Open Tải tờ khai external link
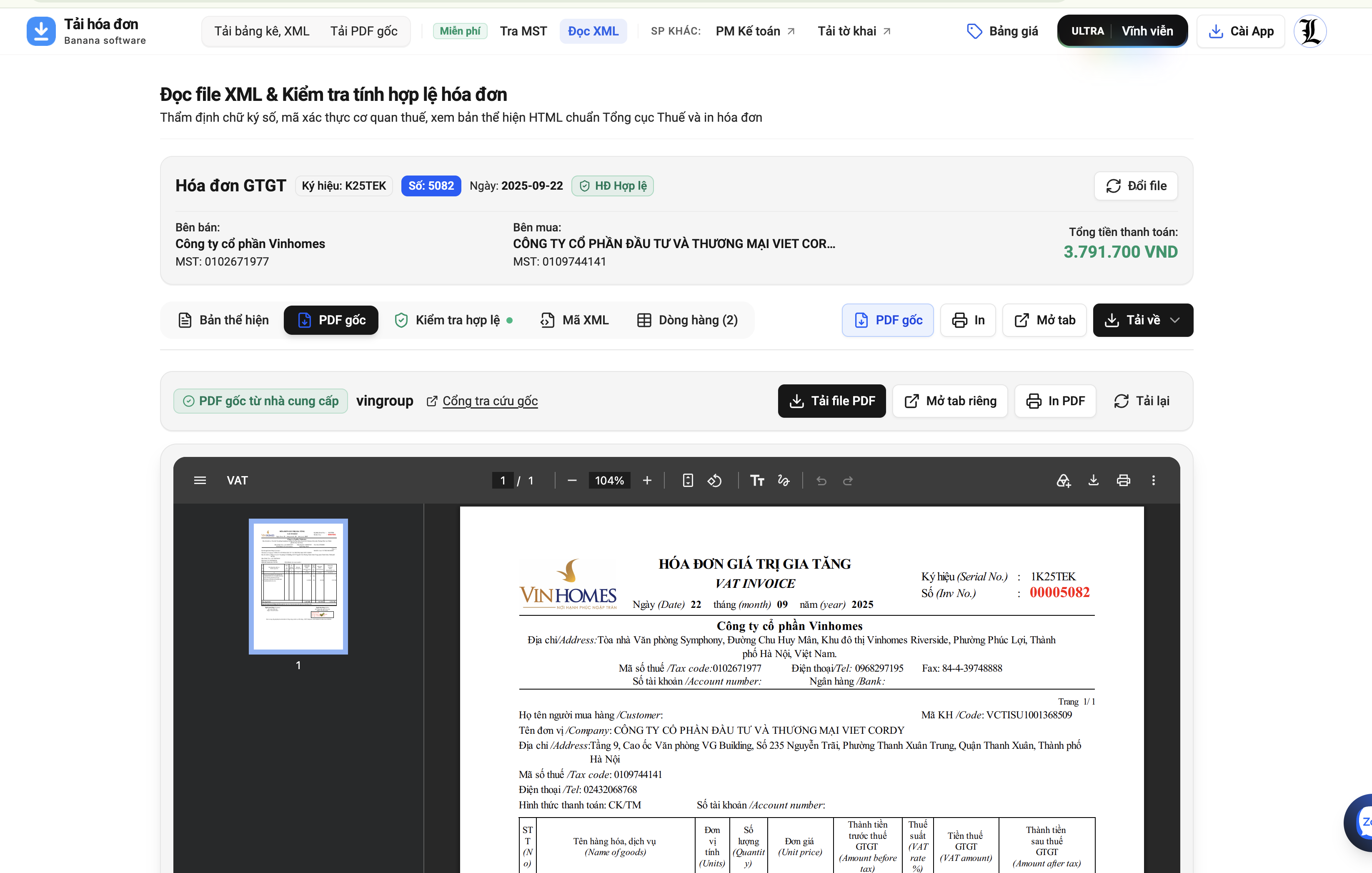The width and height of the screenshot is (1372, 873). pyautogui.click(x=854, y=31)
